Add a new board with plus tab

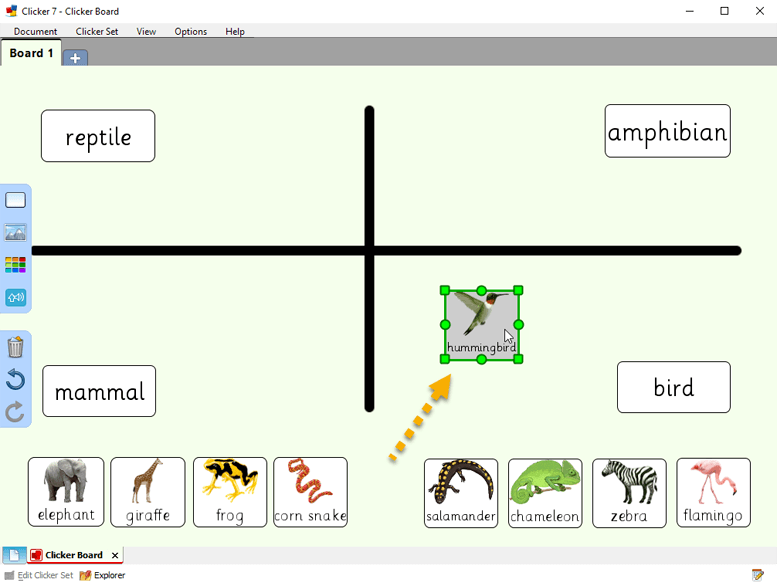(x=76, y=57)
